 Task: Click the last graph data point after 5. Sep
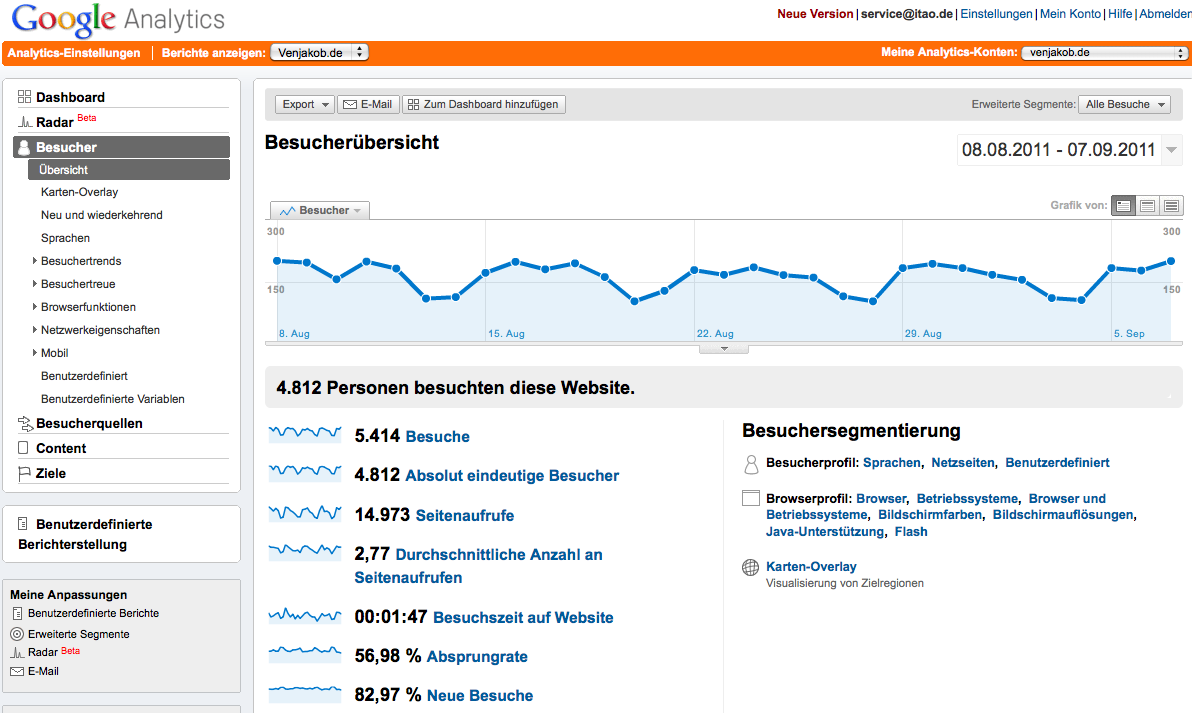pyautogui.click(x=1171, y=261)
